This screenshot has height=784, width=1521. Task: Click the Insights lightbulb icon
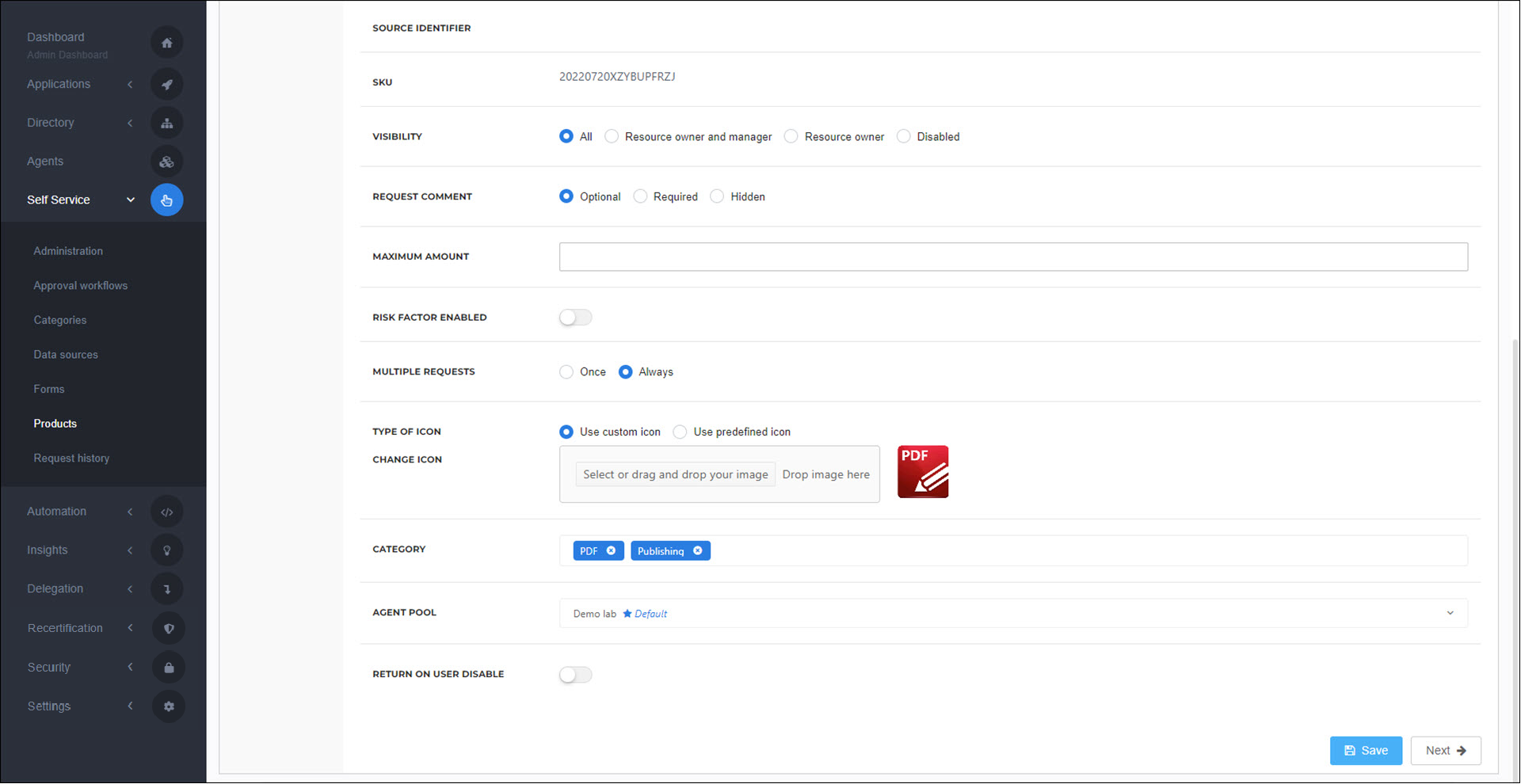[166, 550]
